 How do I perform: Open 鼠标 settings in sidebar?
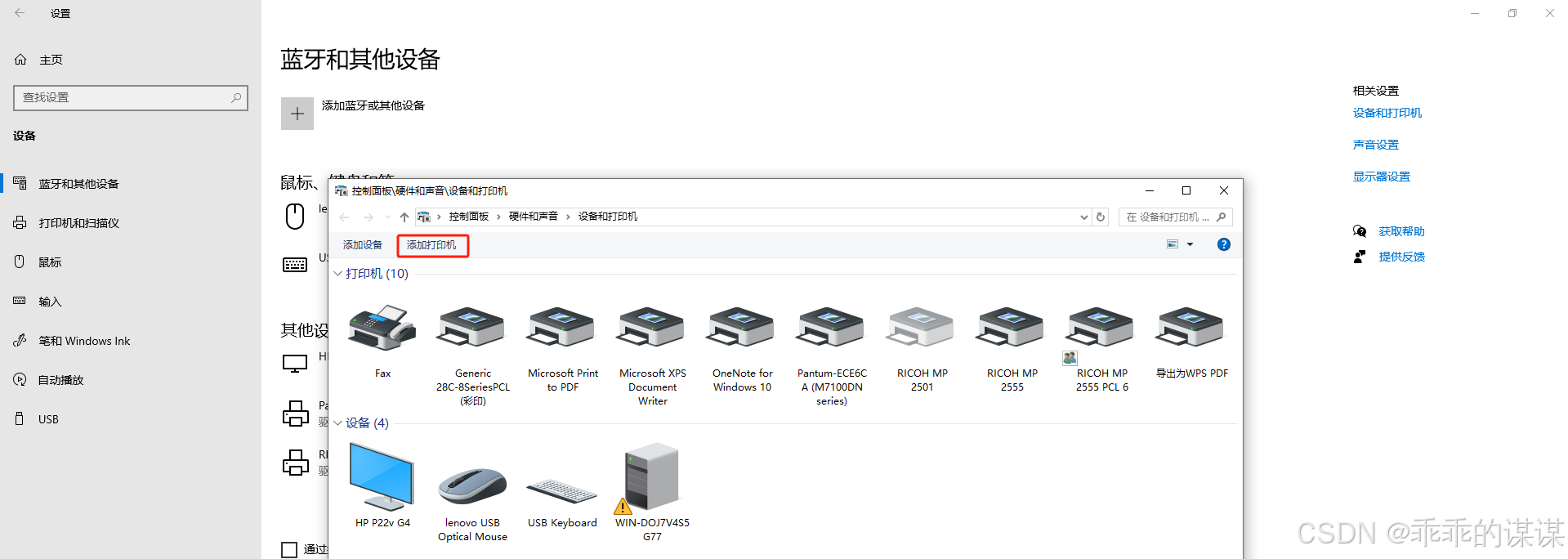tap(131, 262)
